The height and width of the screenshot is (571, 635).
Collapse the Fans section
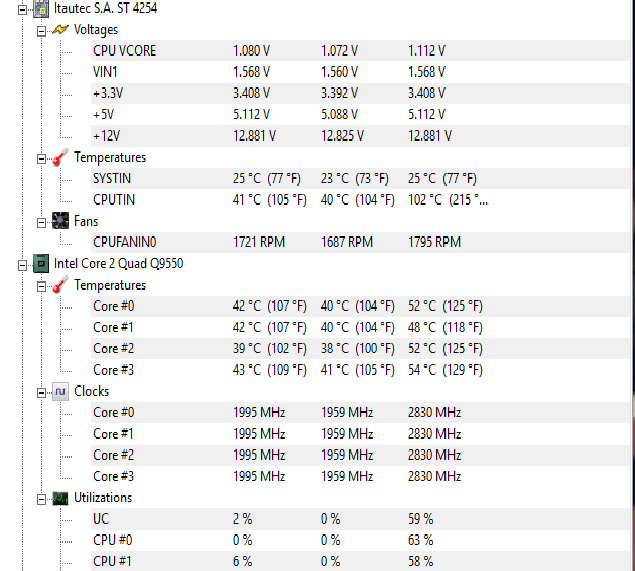pos(41,223)
